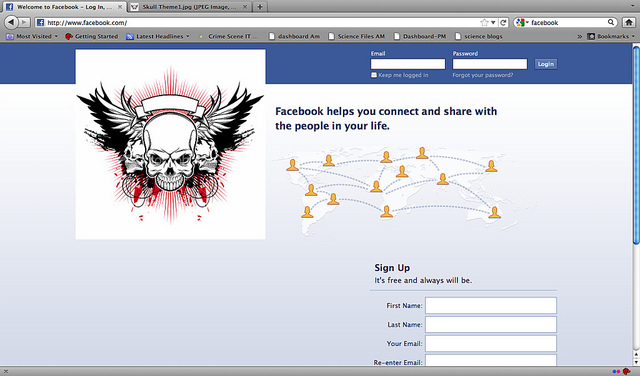Open the Getting Started bookmark

[x=92, y=36]
